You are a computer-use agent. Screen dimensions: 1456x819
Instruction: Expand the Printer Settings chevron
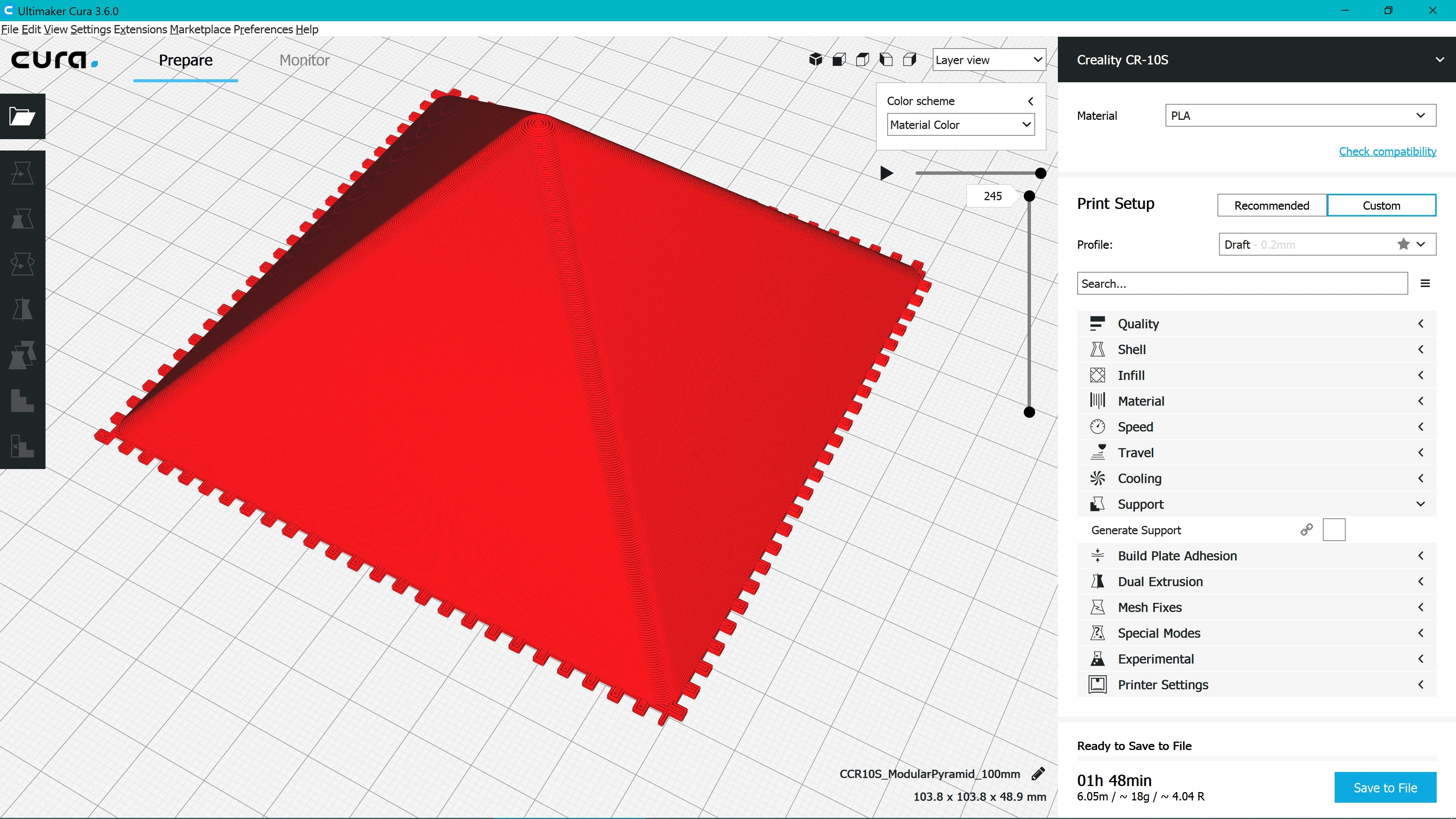(1420, 684)
